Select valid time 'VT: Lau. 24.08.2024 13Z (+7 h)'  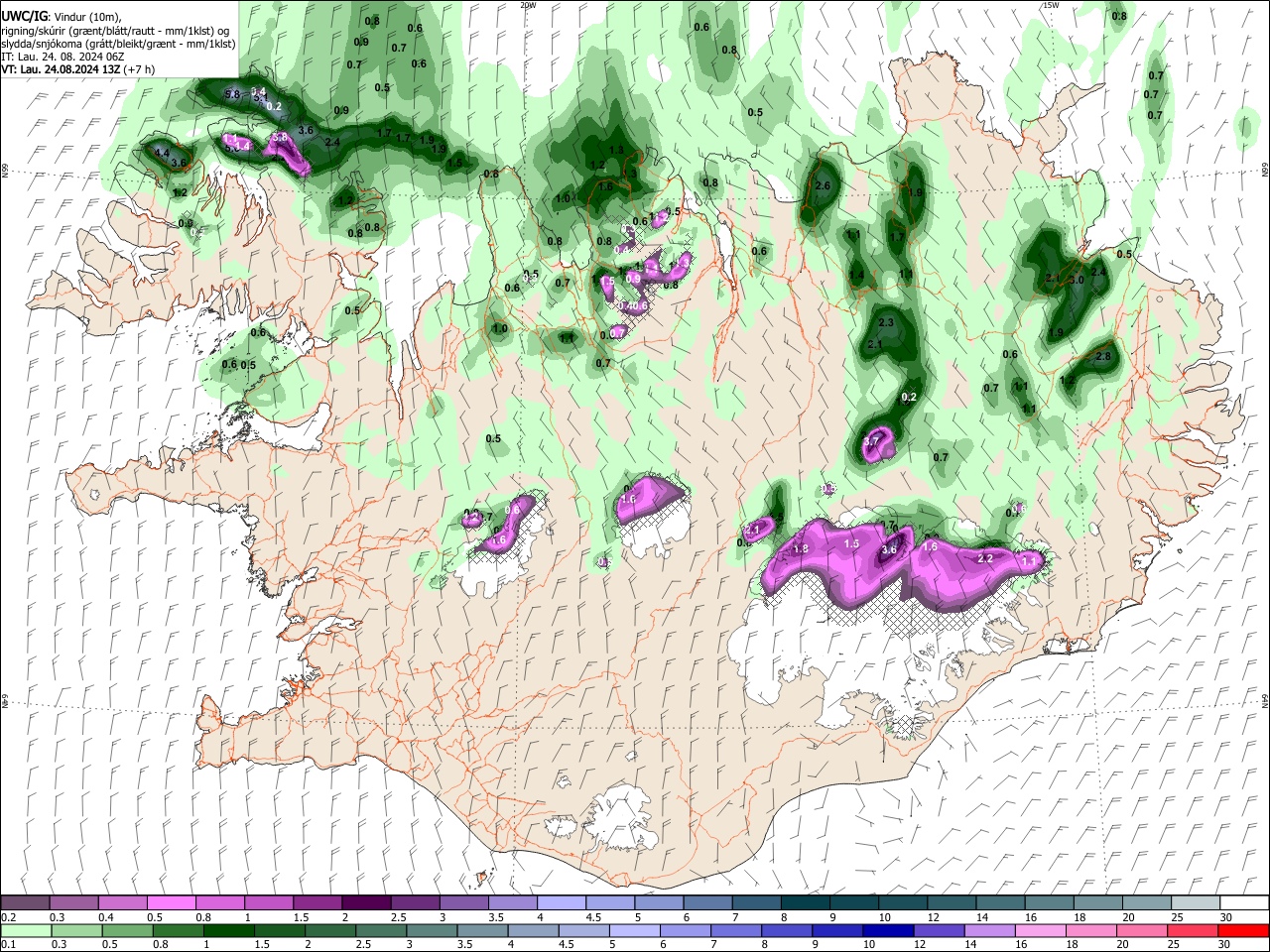(78, 70)
